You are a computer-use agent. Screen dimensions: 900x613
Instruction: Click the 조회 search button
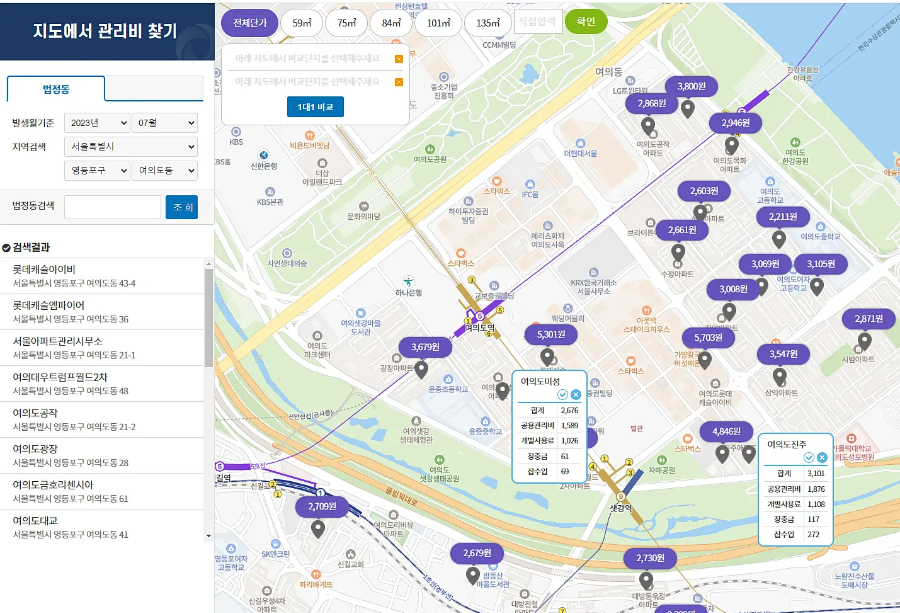(182, 207)
